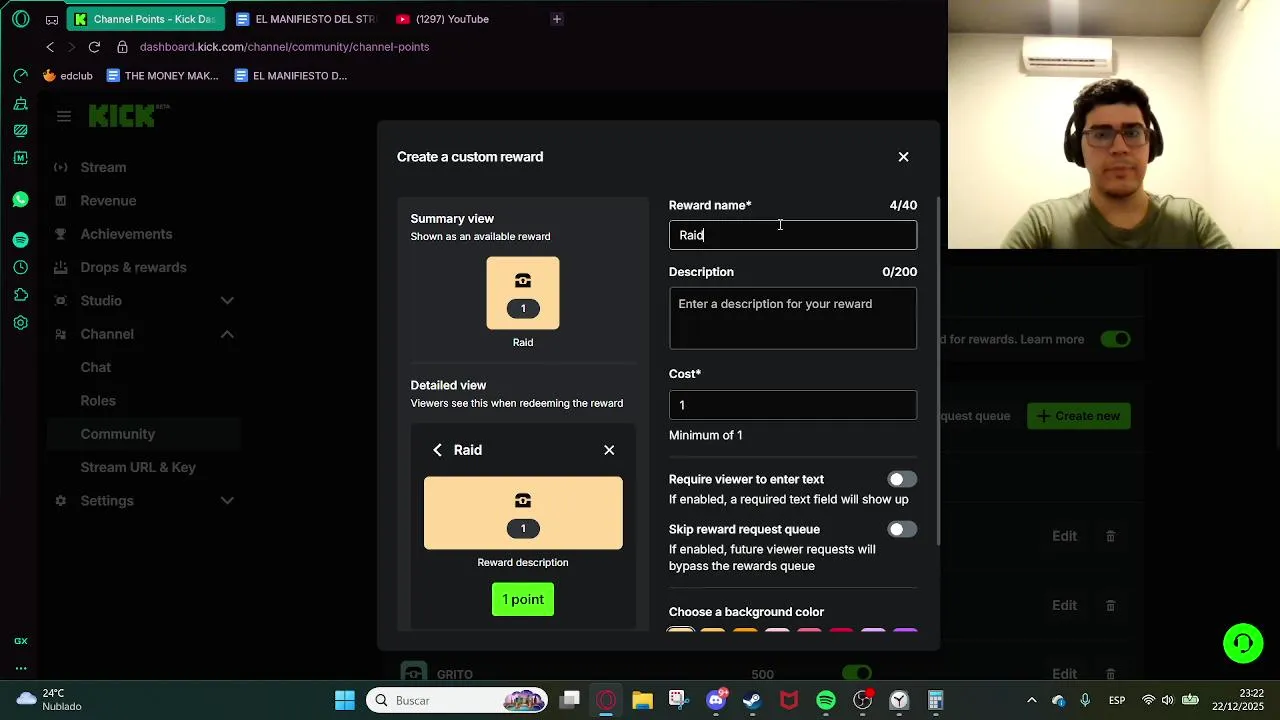
Task: Open a new browser tab with plus
Action: pos(557,19)
